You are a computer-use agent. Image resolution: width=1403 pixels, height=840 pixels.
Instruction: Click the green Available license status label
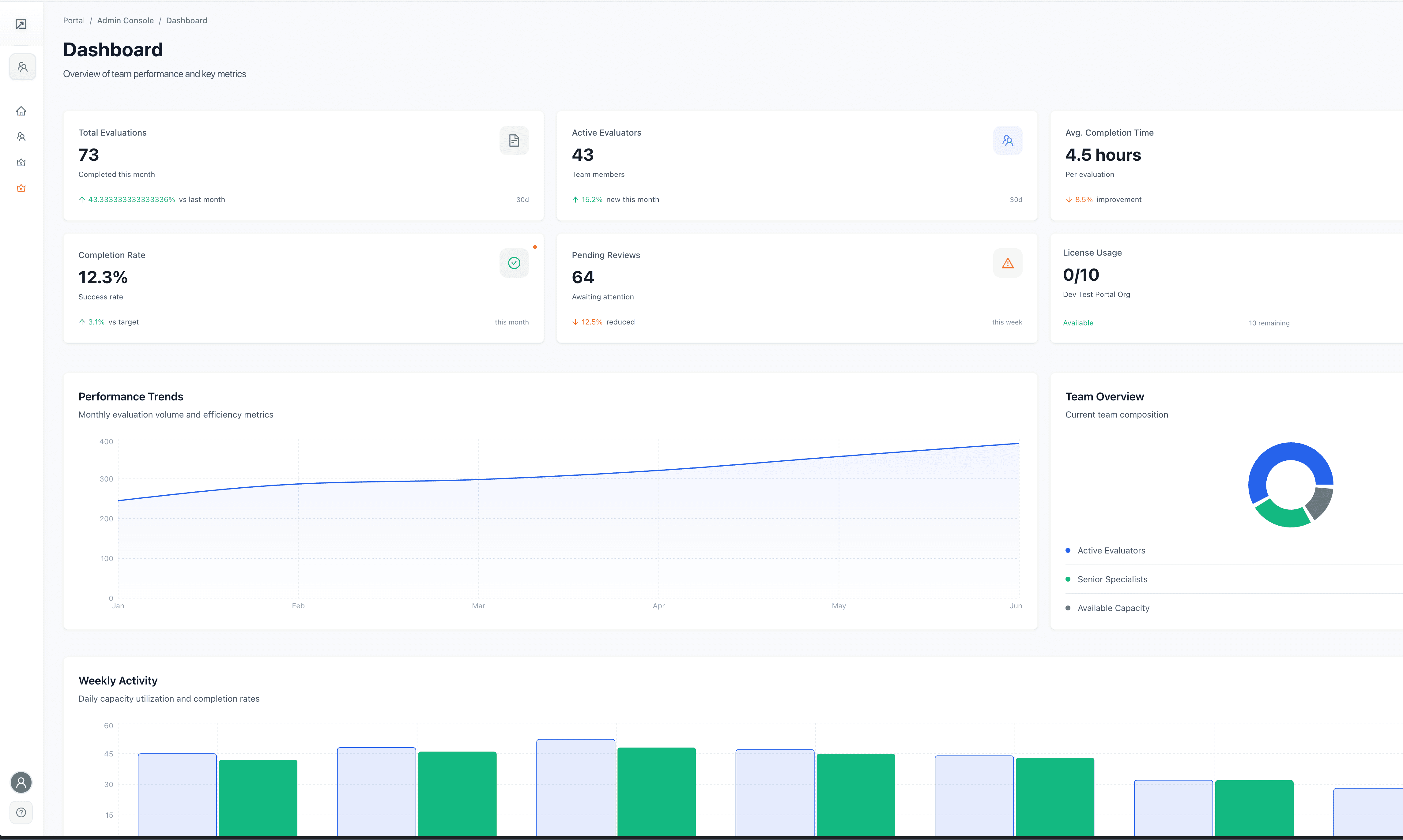[1077, 323]
